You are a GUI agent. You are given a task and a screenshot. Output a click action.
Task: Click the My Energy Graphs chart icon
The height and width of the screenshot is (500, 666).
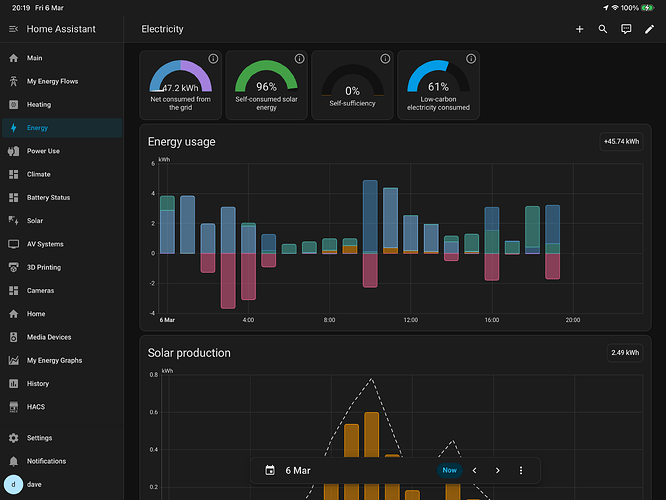coord(14,360)
